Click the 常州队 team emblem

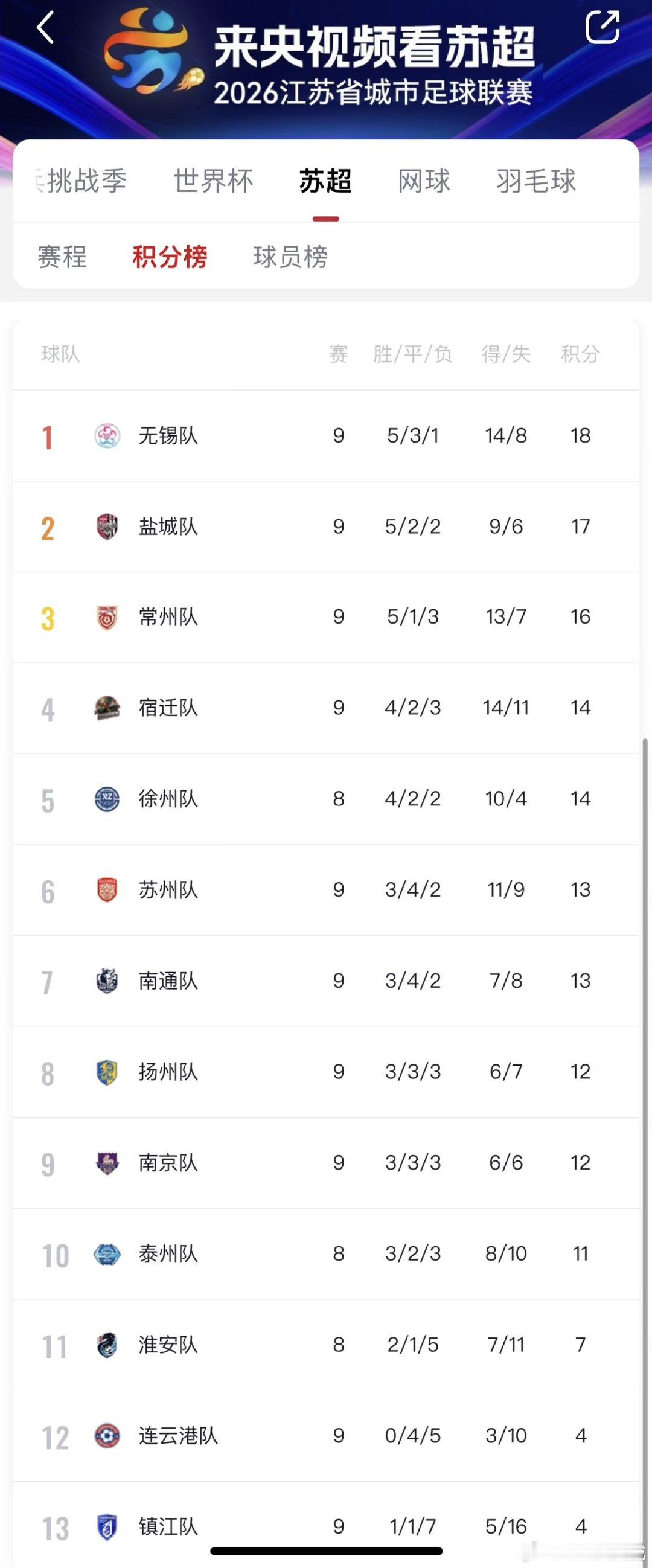pyautogui.click(x=107, y=617)
